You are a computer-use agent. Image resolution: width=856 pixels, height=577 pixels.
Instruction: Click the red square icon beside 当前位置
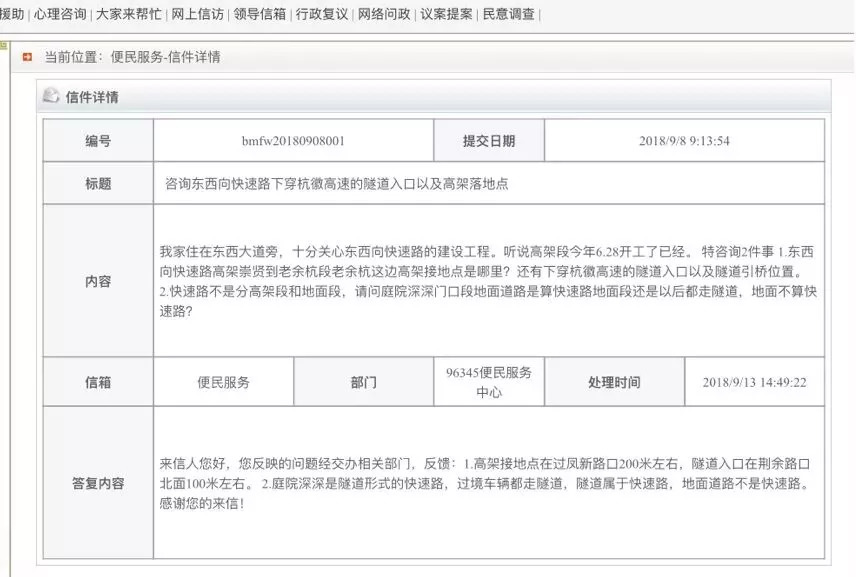27,57
